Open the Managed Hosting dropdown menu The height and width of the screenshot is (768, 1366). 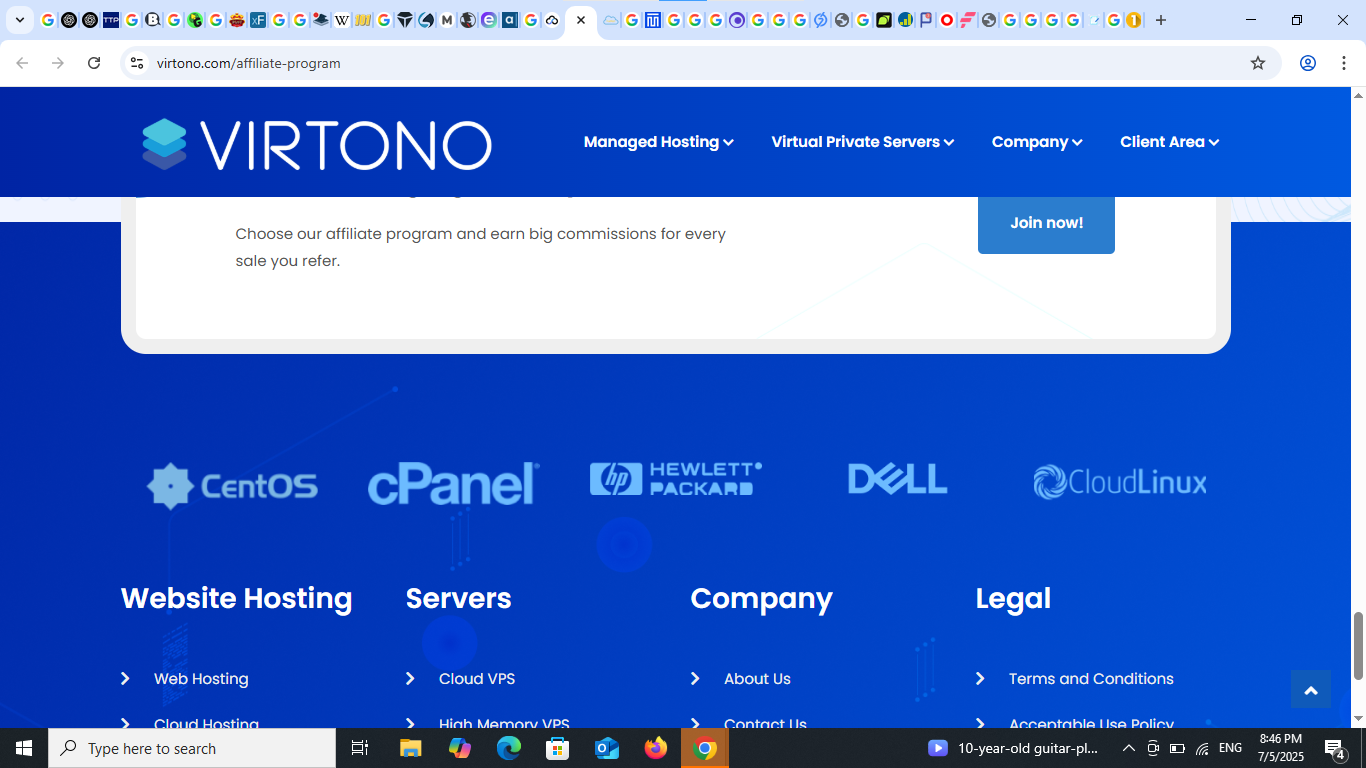pyautogui.click(x=659, y=142)
